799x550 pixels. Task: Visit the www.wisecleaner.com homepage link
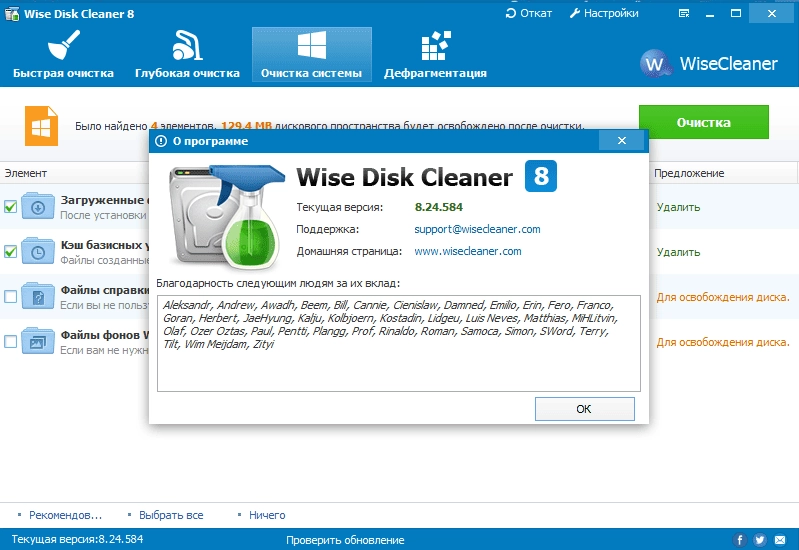click(x=467, y=251)
